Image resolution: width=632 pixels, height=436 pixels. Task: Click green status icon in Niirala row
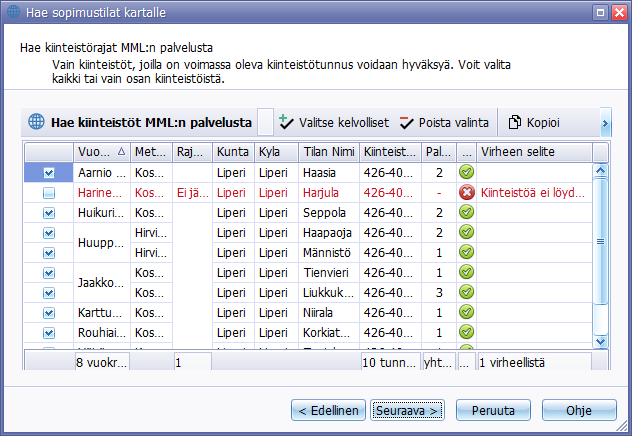[x=466, y=312]
